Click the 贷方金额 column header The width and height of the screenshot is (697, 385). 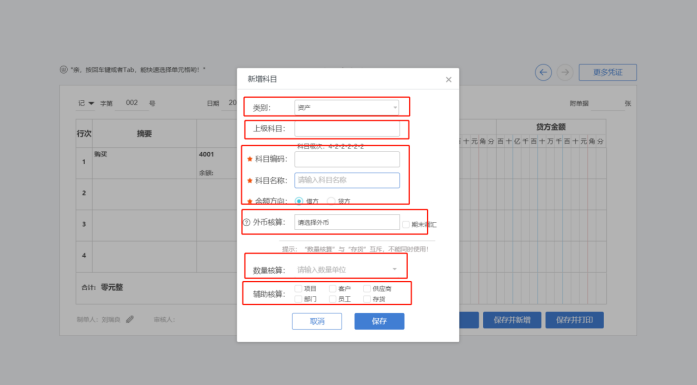pyautogui.click(x=551, y=127)
